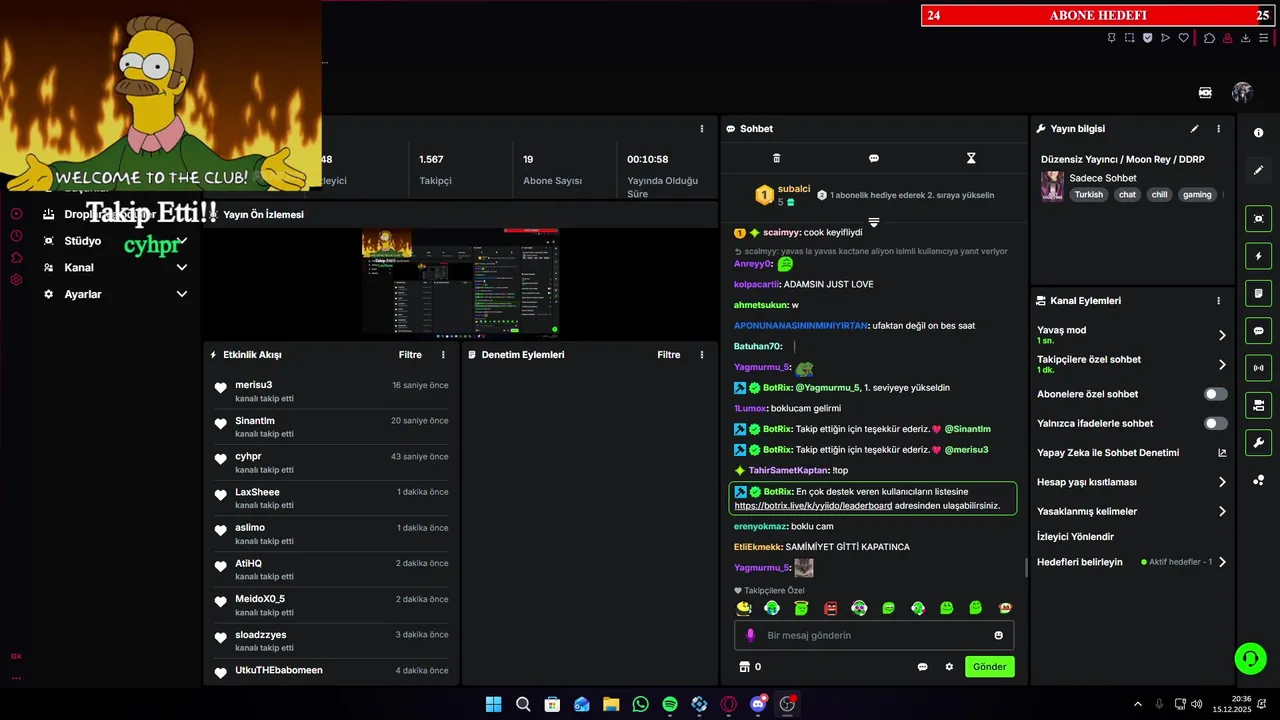
Task: Pick the red angry emote
Action: pos(830,608)
